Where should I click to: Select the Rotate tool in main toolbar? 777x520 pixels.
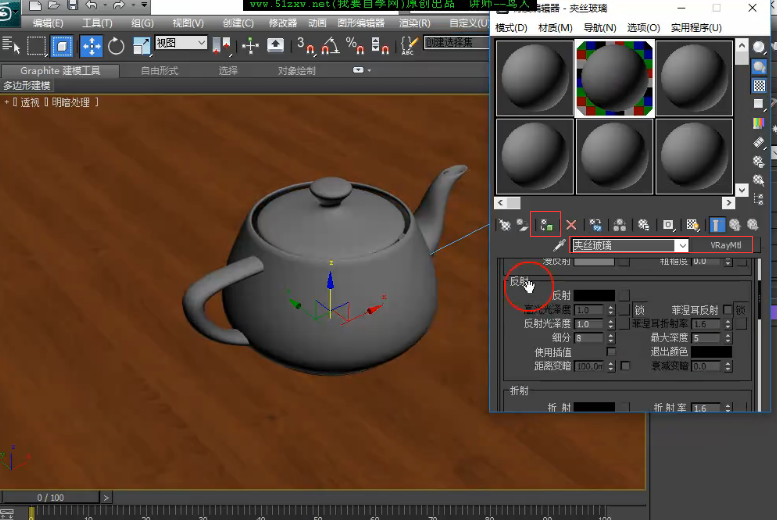pos(116,45)
